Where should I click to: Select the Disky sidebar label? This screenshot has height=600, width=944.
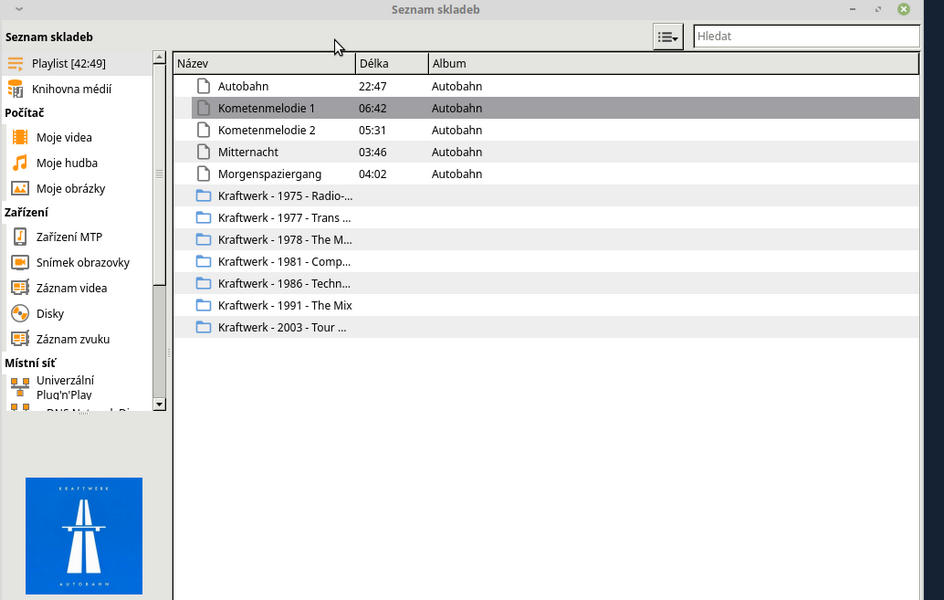coord(50,314)
